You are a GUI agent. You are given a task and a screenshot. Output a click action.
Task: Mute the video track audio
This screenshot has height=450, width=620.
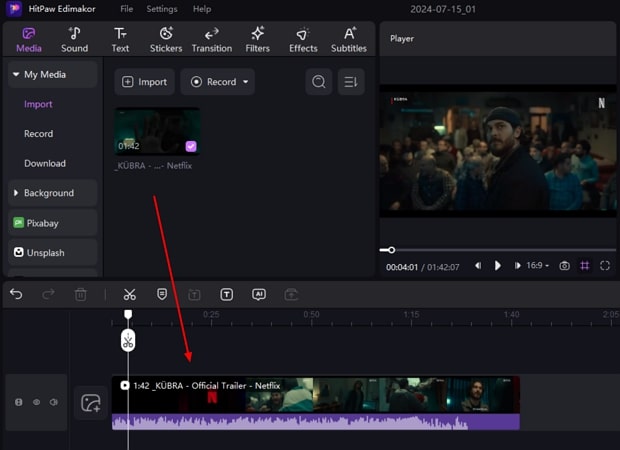54,402
